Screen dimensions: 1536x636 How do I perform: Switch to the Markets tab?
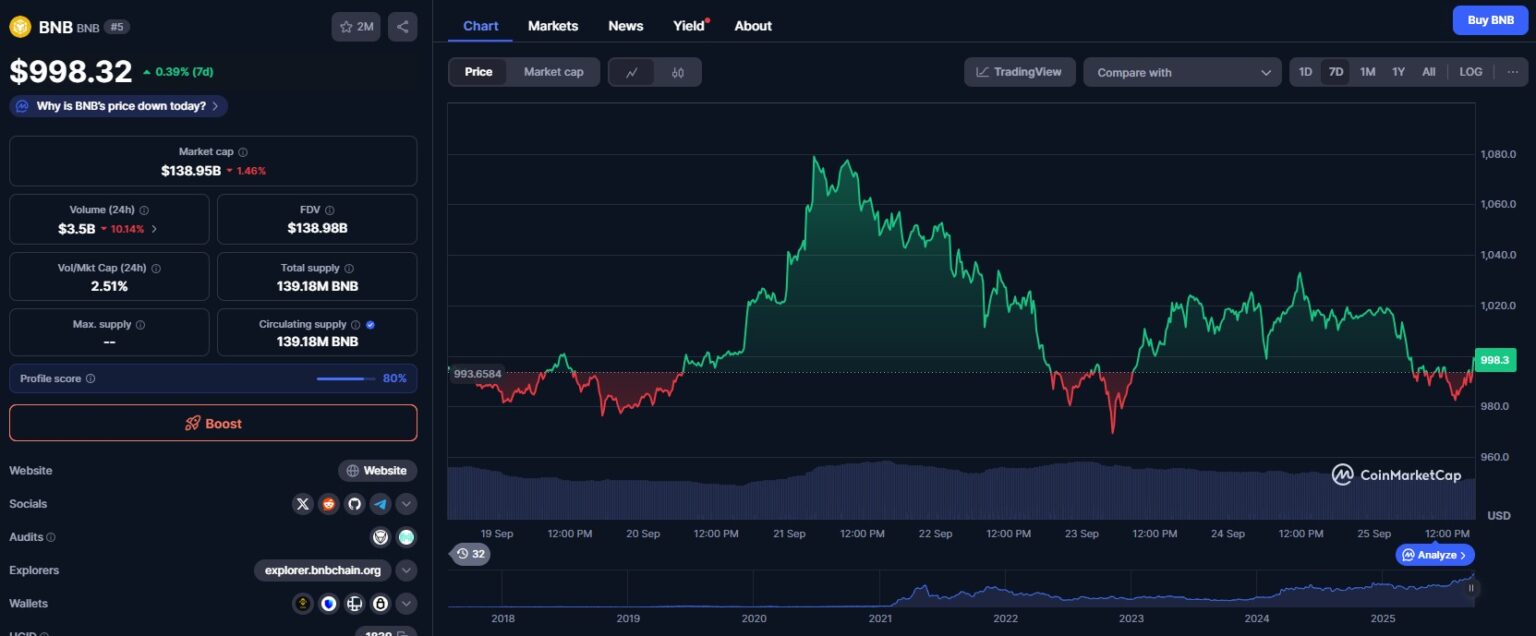click(553, 26)
